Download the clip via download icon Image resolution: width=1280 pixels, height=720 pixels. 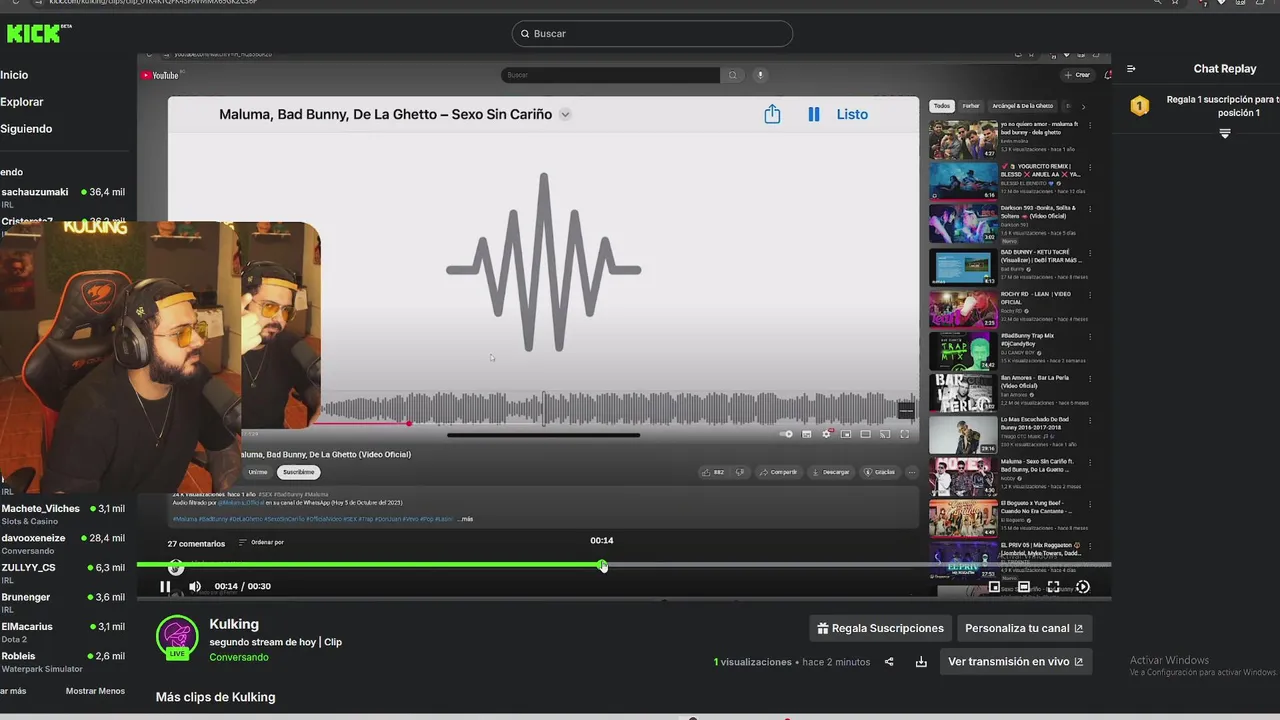tap(921, 662)
